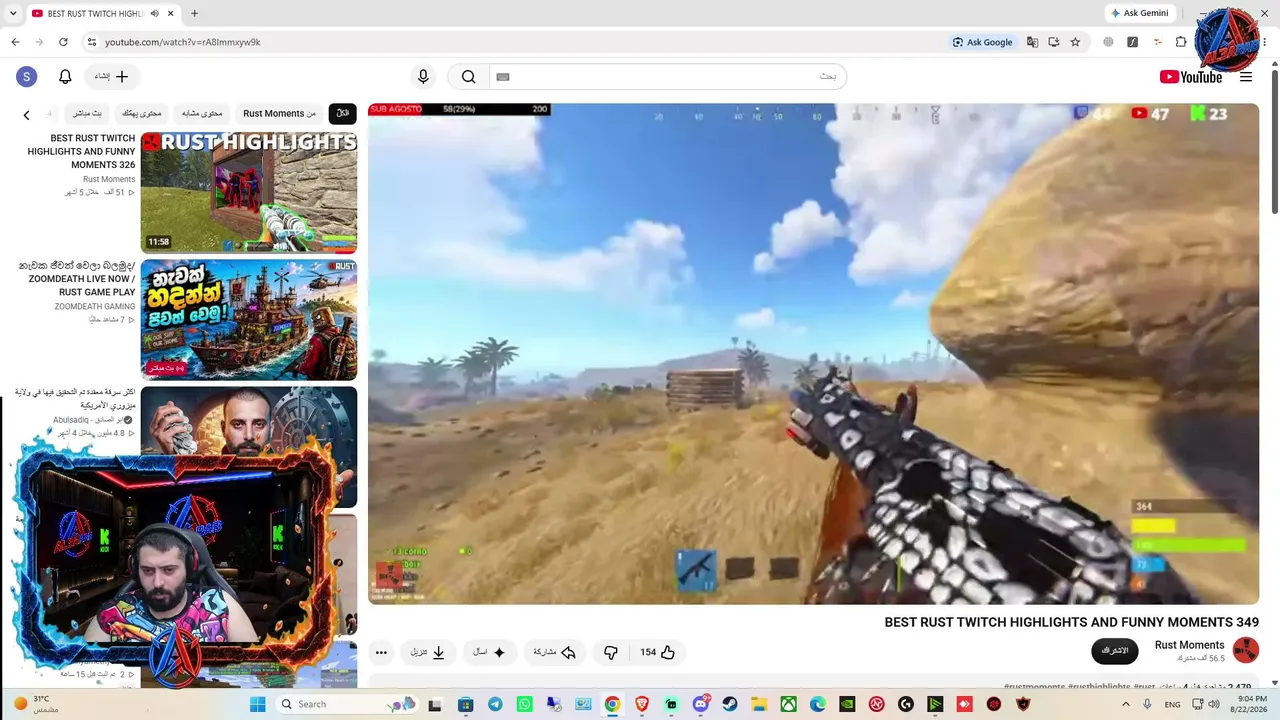This screenshot has height=720, width=1280.
Task: Open Steam from the taskbar
Action: point(730,704)
